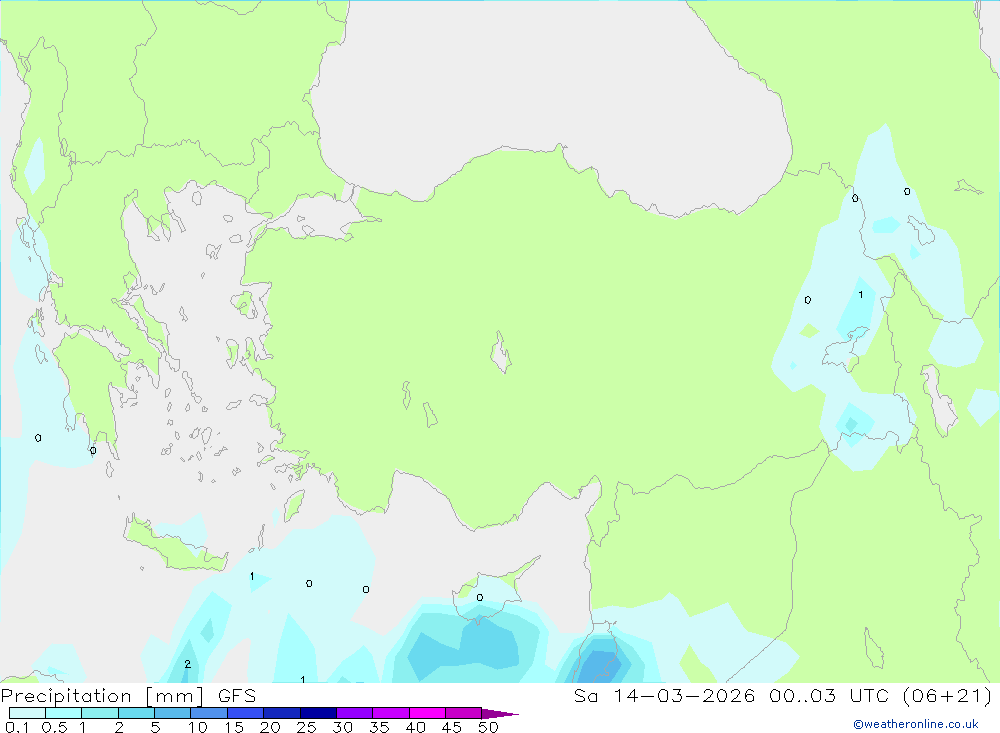Click the 25–30 mm dark navy swatch
Image resolution: width=1000 pixels, height=733 pixels.
coord(318,713)
